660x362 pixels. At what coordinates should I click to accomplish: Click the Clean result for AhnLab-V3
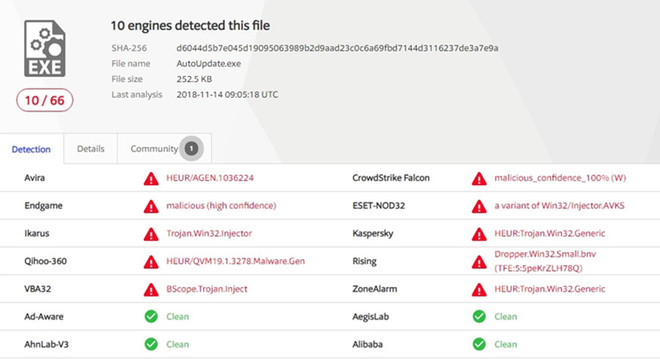(x=178, y=344)
